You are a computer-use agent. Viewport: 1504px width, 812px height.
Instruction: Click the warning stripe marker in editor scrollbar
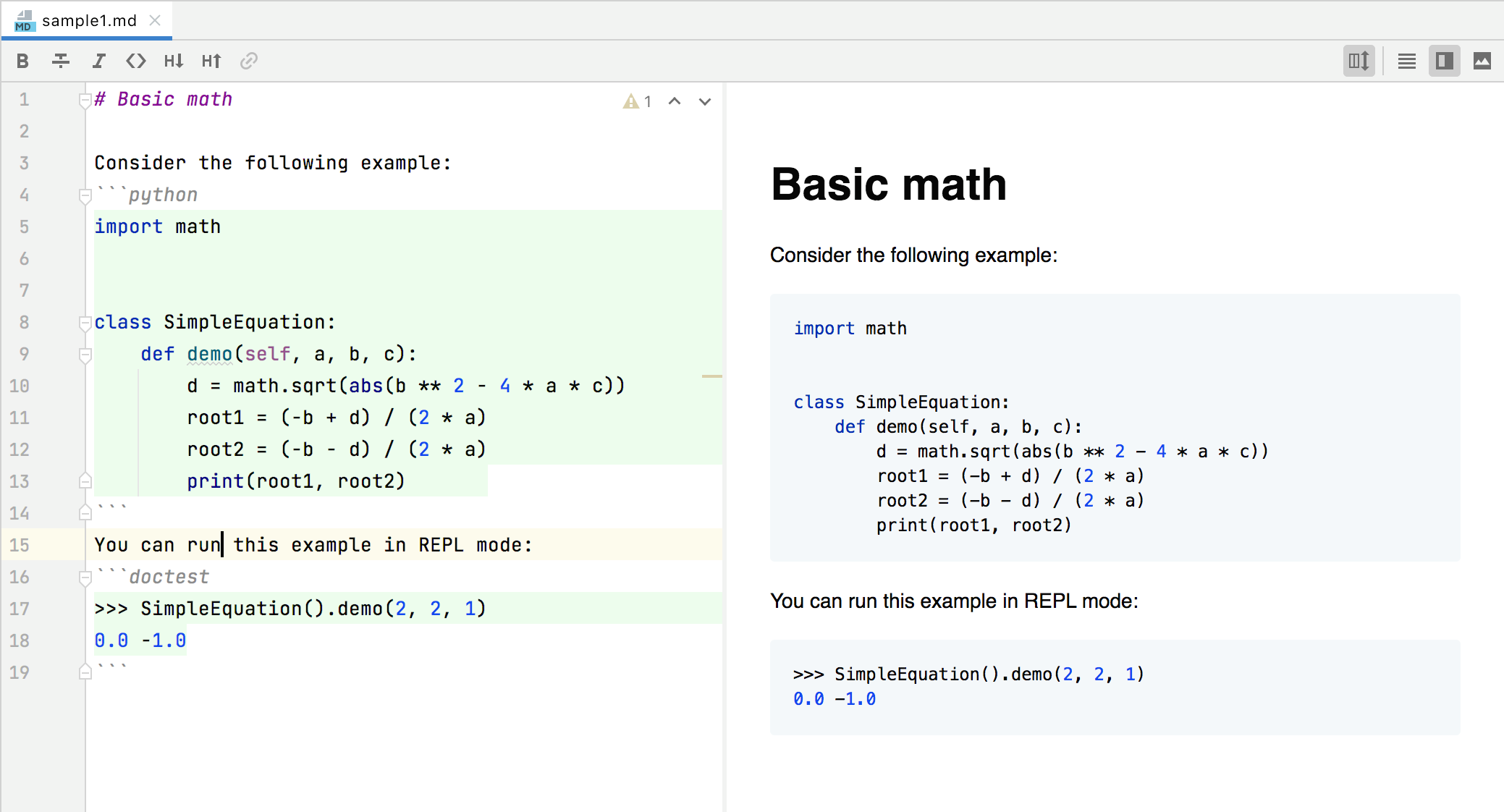coord(712,376)
